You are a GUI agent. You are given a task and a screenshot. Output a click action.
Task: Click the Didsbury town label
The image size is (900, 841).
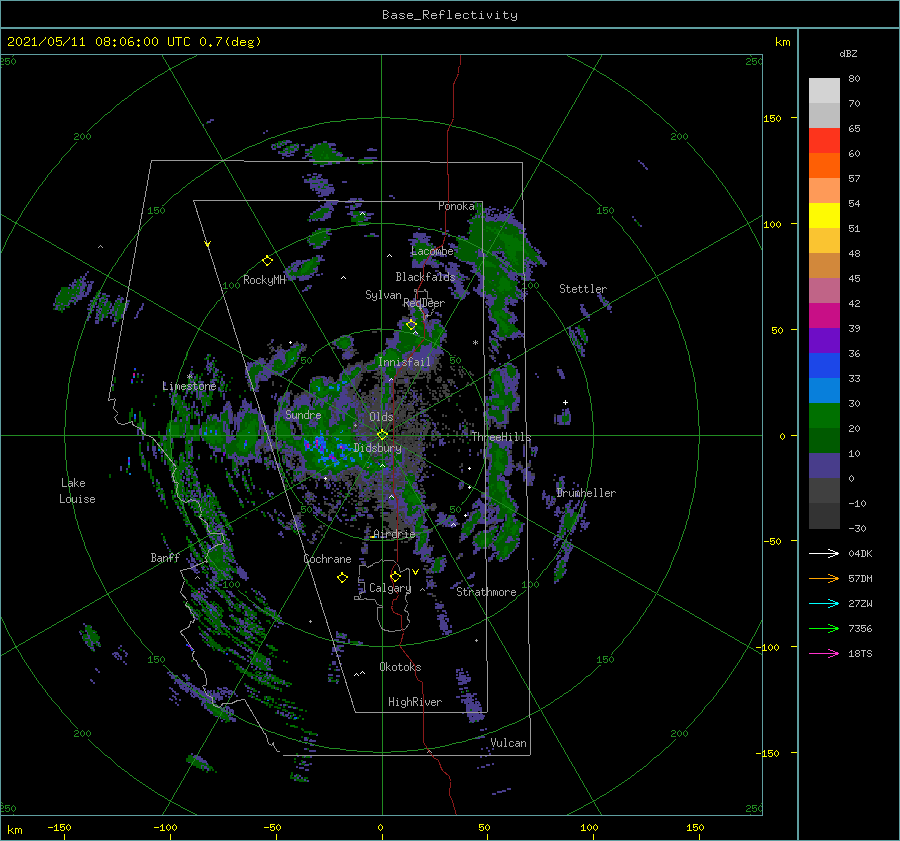[378, 448]
